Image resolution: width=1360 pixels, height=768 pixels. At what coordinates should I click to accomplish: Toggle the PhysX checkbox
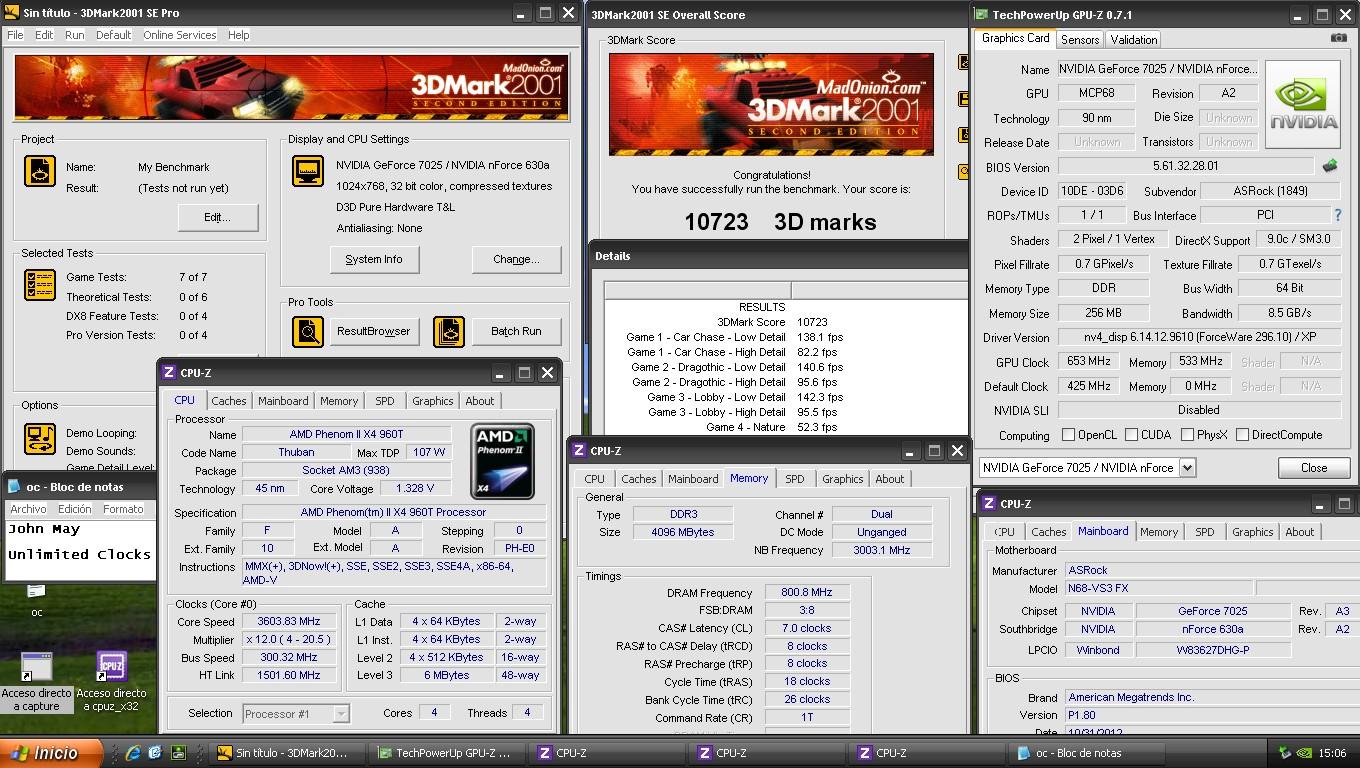1187,435
